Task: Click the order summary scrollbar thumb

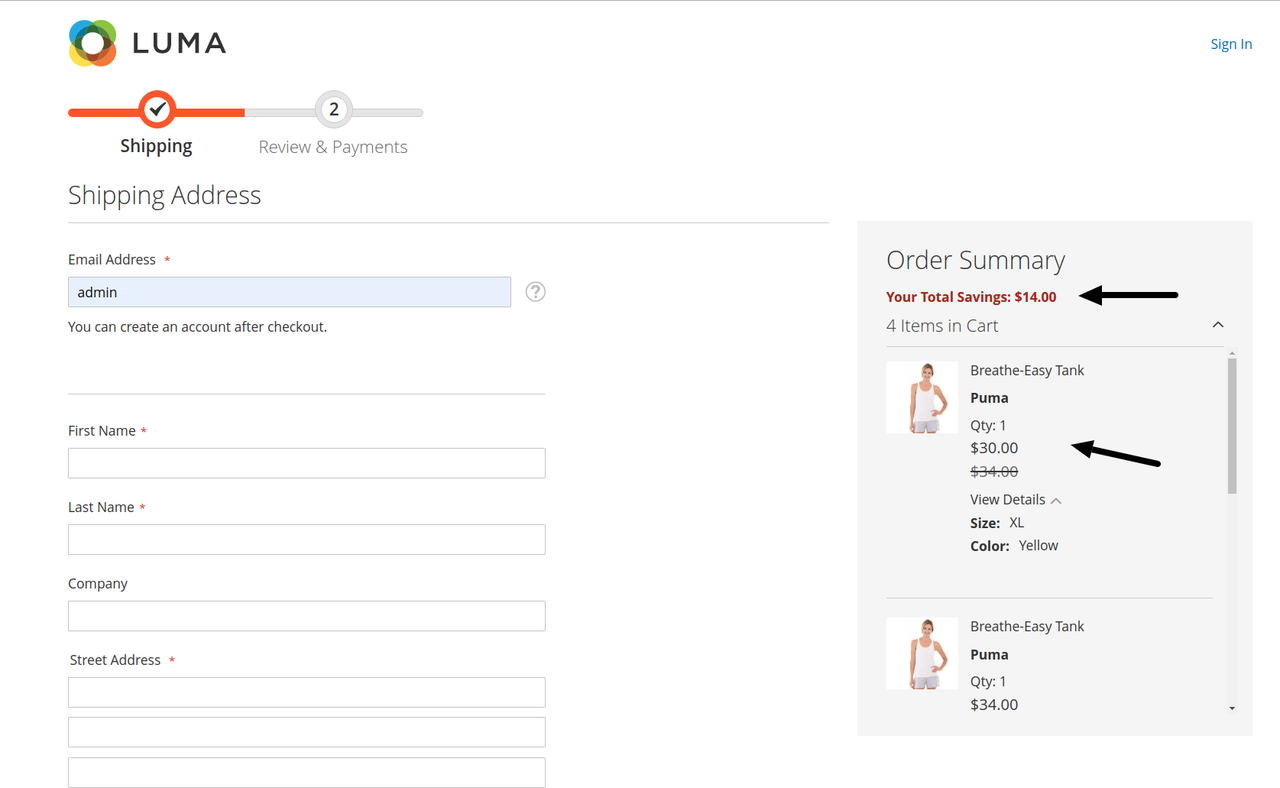Action: (1232, 426)
